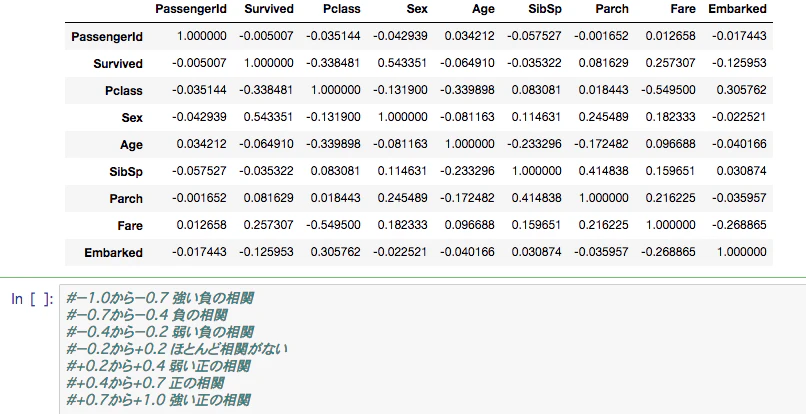Select the Age row label

point(132,145)
